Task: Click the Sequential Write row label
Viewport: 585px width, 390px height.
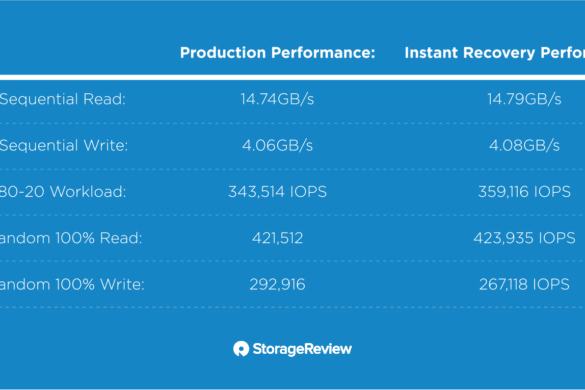Action: pyautogui.click(x=64, y=145)
